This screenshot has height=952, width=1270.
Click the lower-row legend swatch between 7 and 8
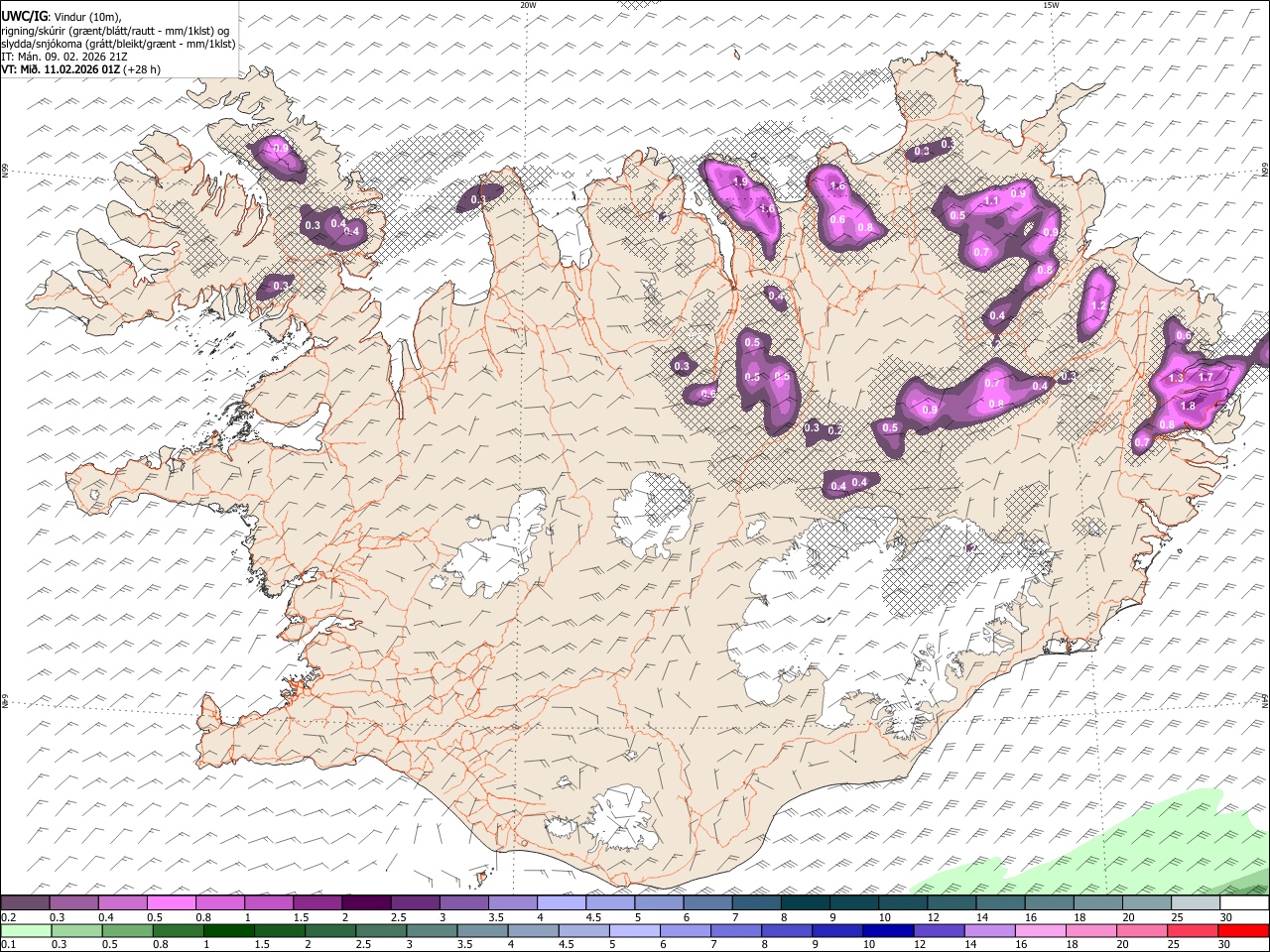pyautogui.click(x=736, y=930)
